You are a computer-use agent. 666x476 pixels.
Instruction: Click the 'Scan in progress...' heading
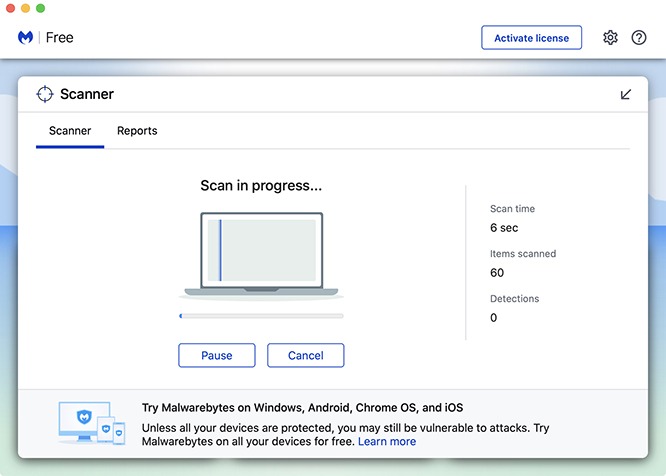point(261,186)
